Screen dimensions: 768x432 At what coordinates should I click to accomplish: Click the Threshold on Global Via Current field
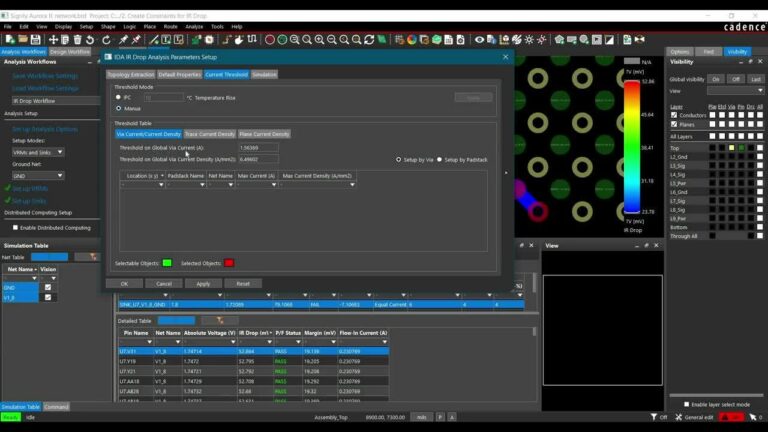(259, 147)
